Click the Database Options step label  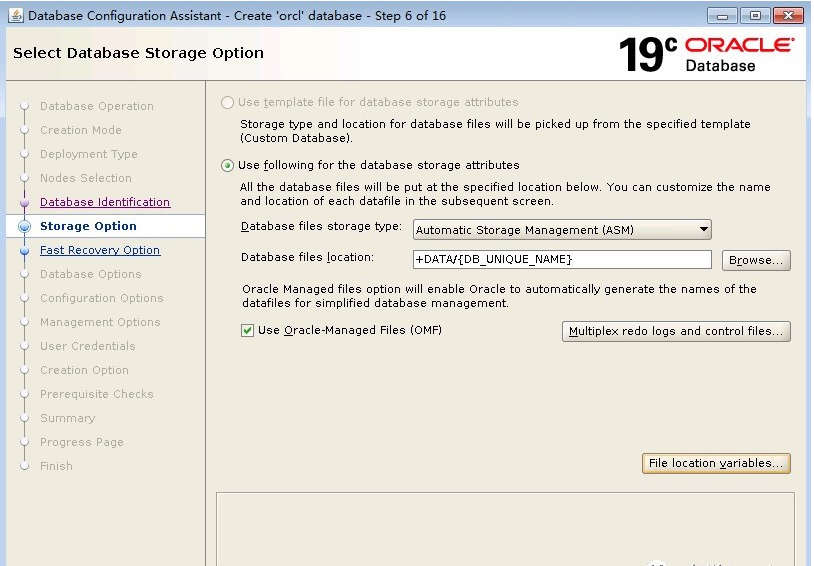click(91, 274)
